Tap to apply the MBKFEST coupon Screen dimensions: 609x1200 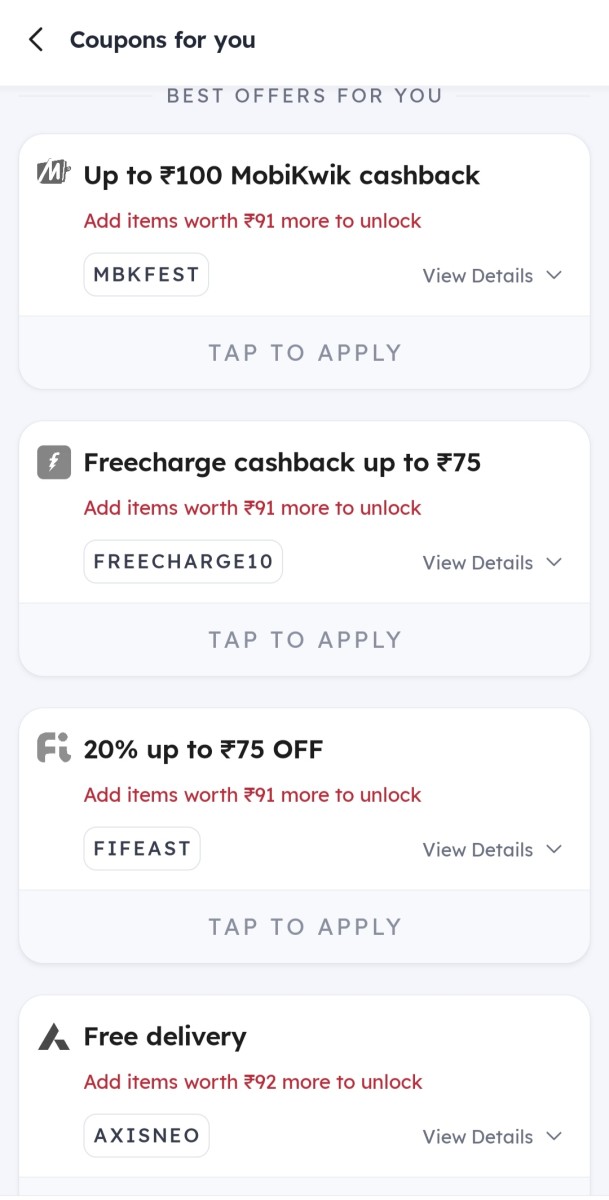pyautogui.click(x=304, y=352)
